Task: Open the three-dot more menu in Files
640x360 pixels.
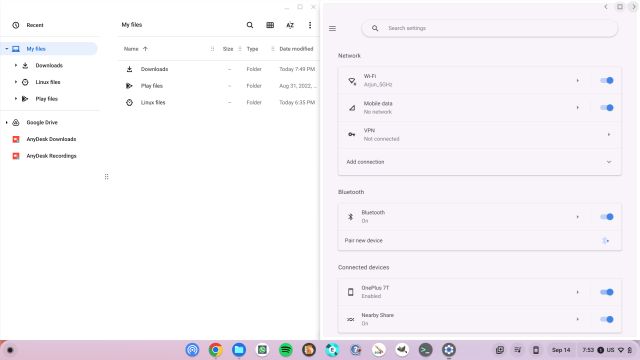Action: coord(310,25)
